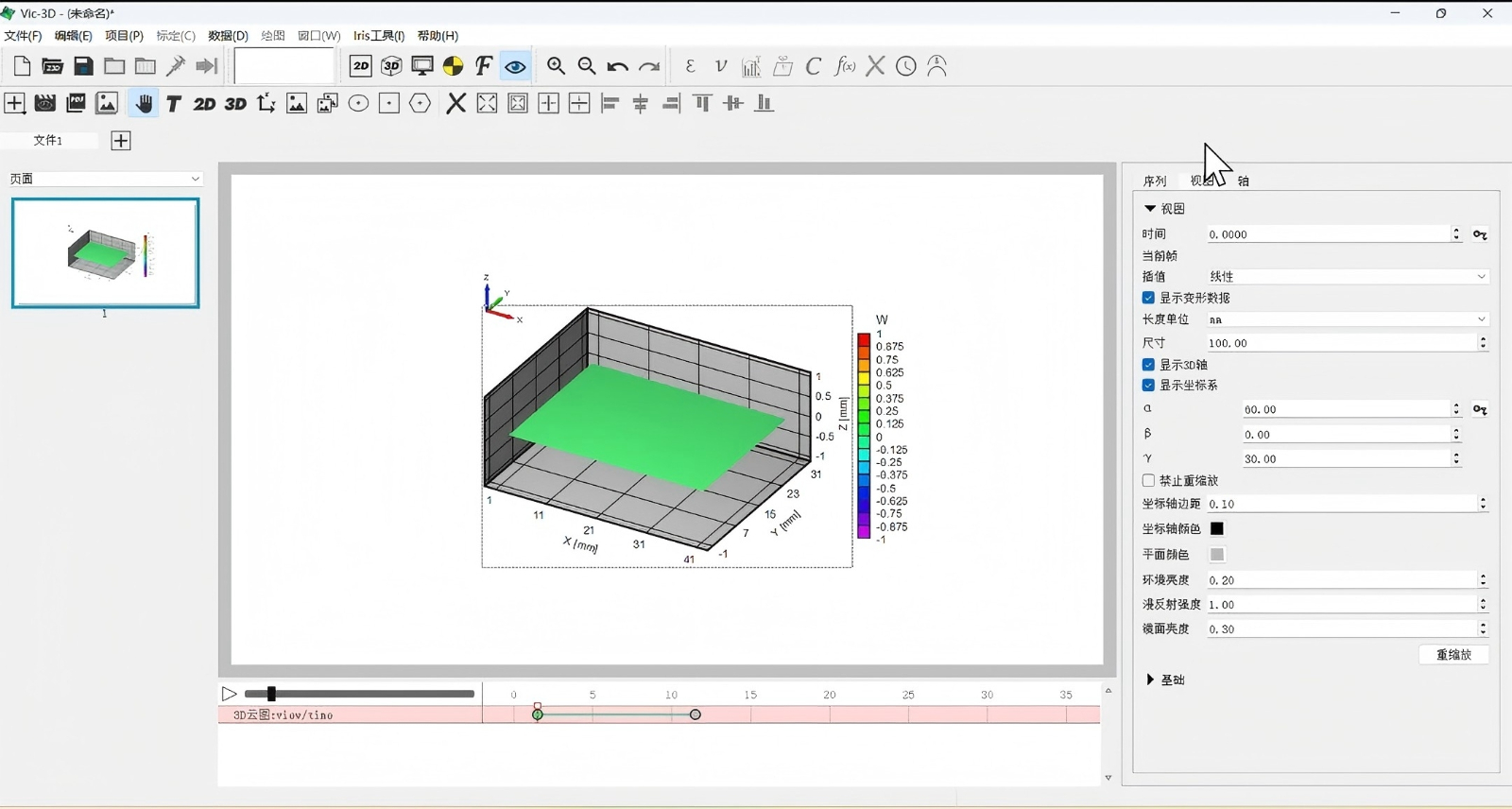Open the 长度单位 dropdown
Screen dimensions: 1512x809
(1347, 319)
